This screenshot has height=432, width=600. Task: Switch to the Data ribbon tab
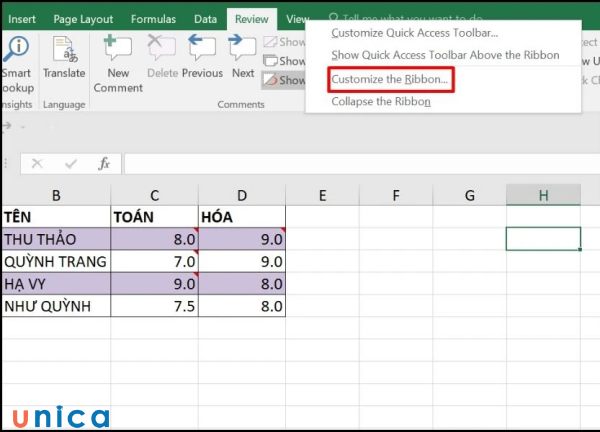tap(205, 18)
